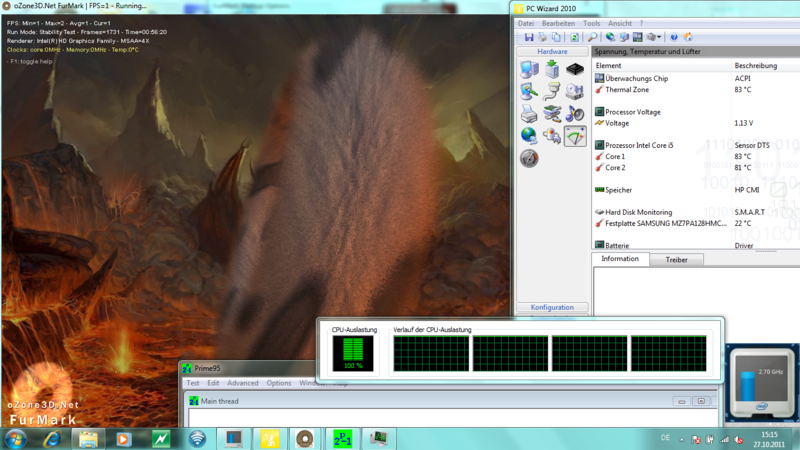
Task: Select video monitor icon in Hardware panel
Action: [529, 91]
